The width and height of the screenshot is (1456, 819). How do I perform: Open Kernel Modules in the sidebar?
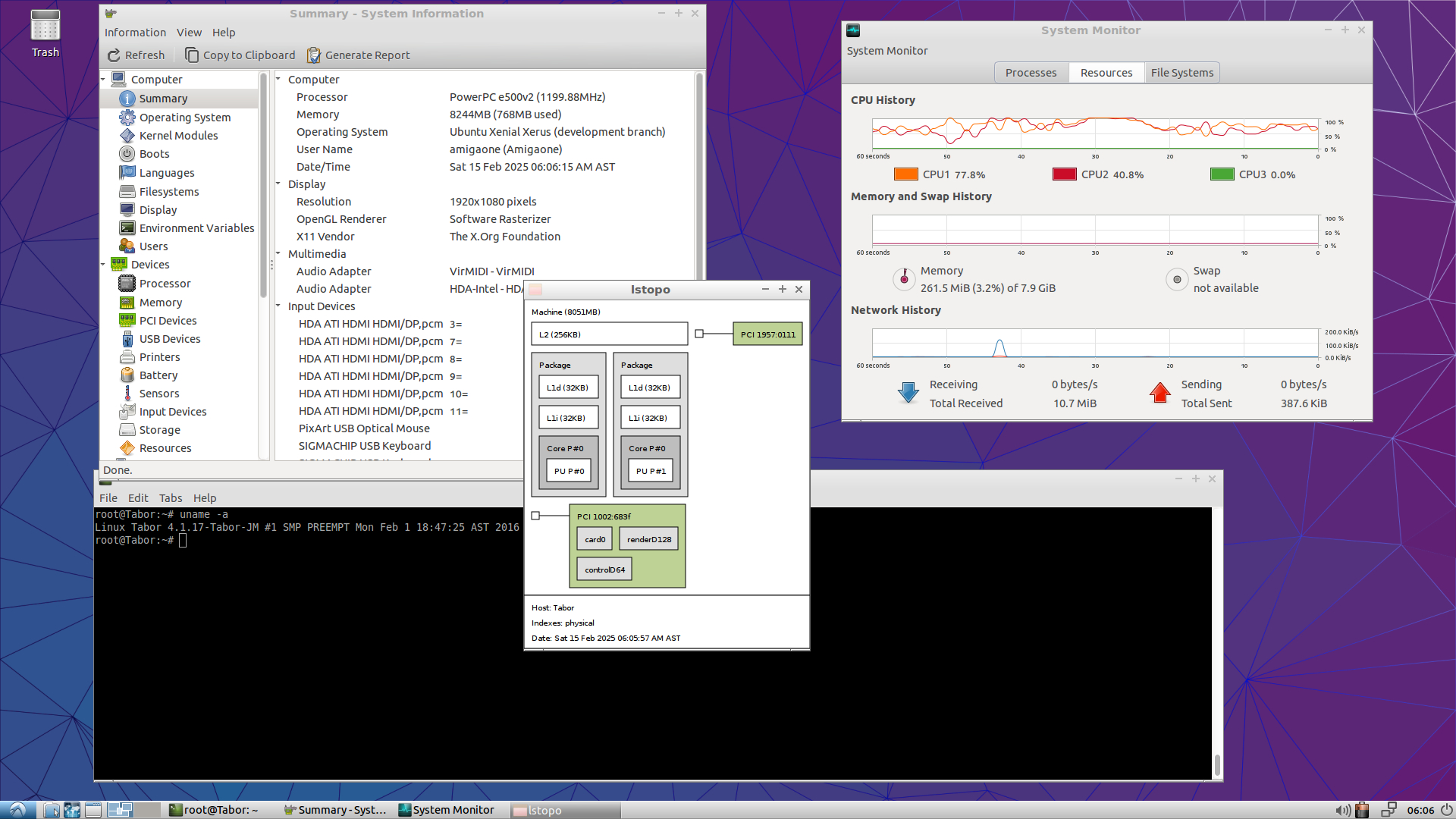pyautogui.click(x=178, y=136)
